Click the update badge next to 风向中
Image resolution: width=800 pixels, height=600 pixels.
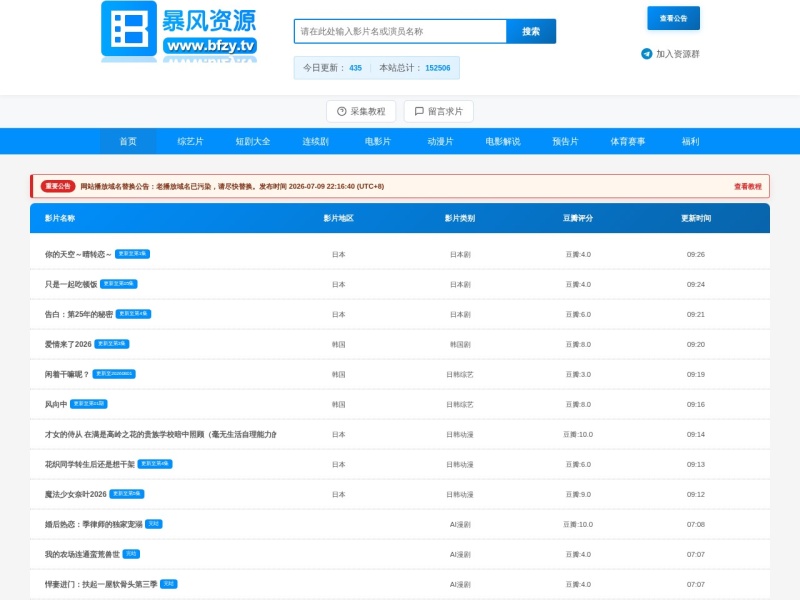[x=89, y=404]
